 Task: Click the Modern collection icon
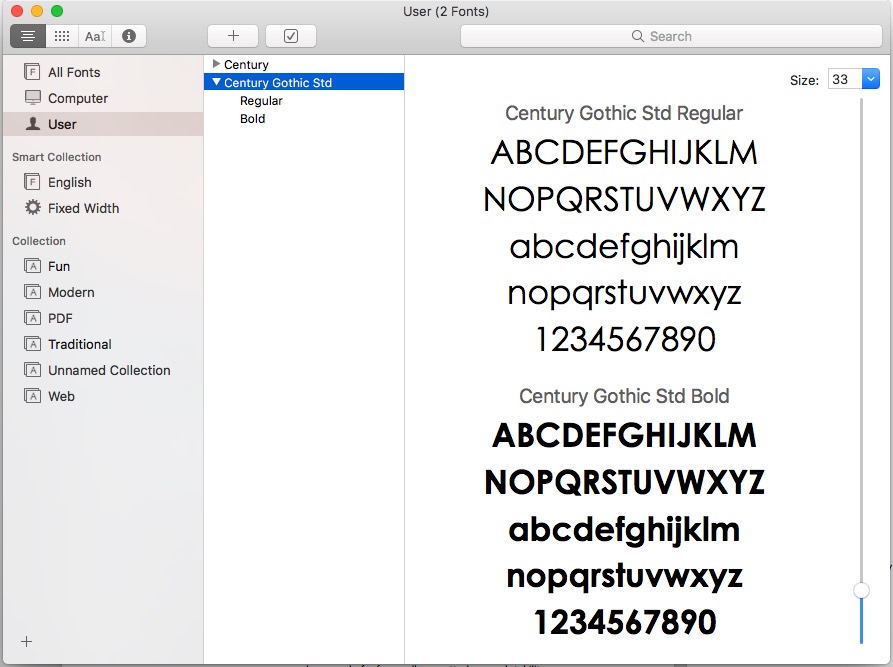tap(32, 292)
